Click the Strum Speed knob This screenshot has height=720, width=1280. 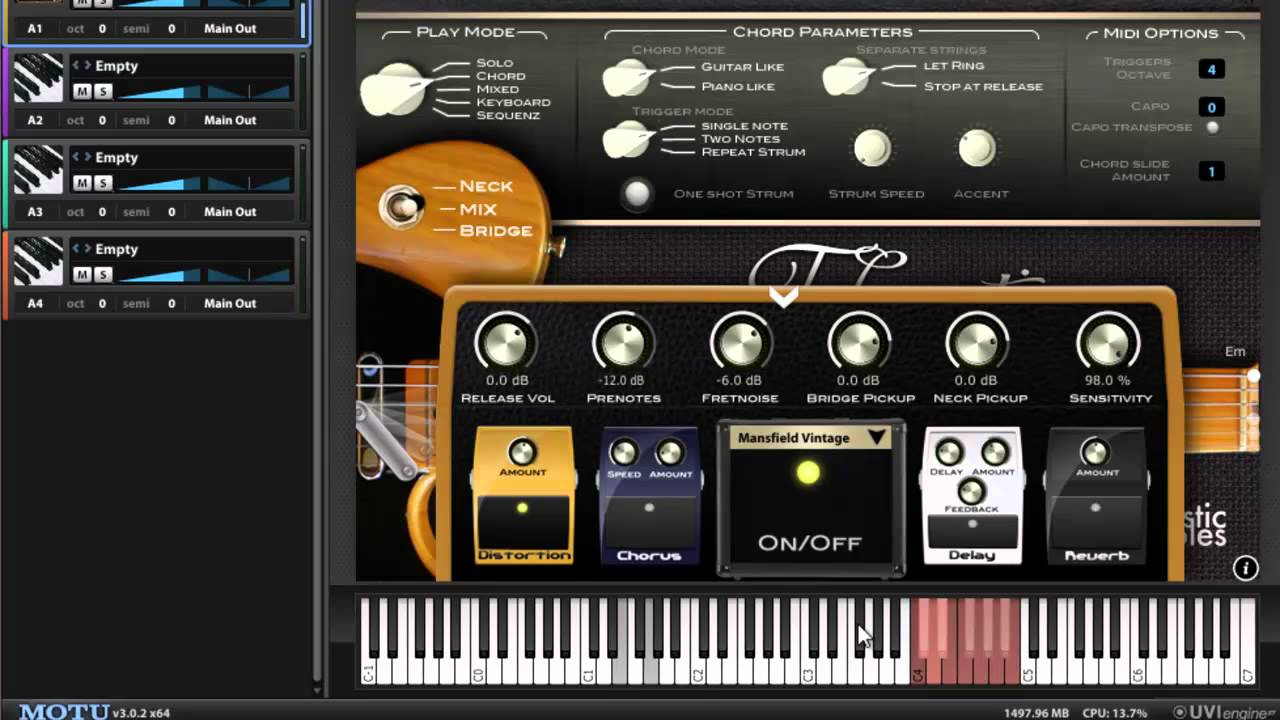click(x=872, y=149)
